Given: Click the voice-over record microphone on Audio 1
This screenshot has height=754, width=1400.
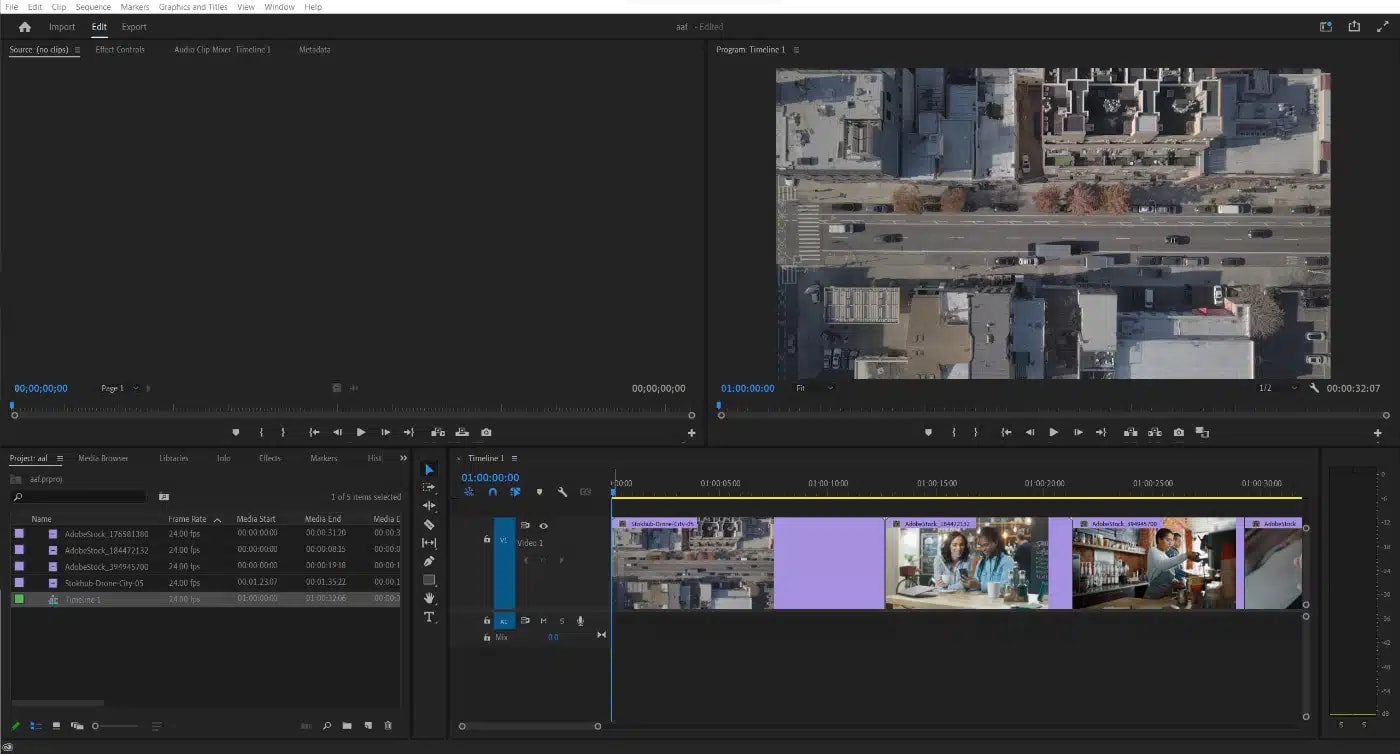Looking at the screenshot, I should click(x=579, y=620).
